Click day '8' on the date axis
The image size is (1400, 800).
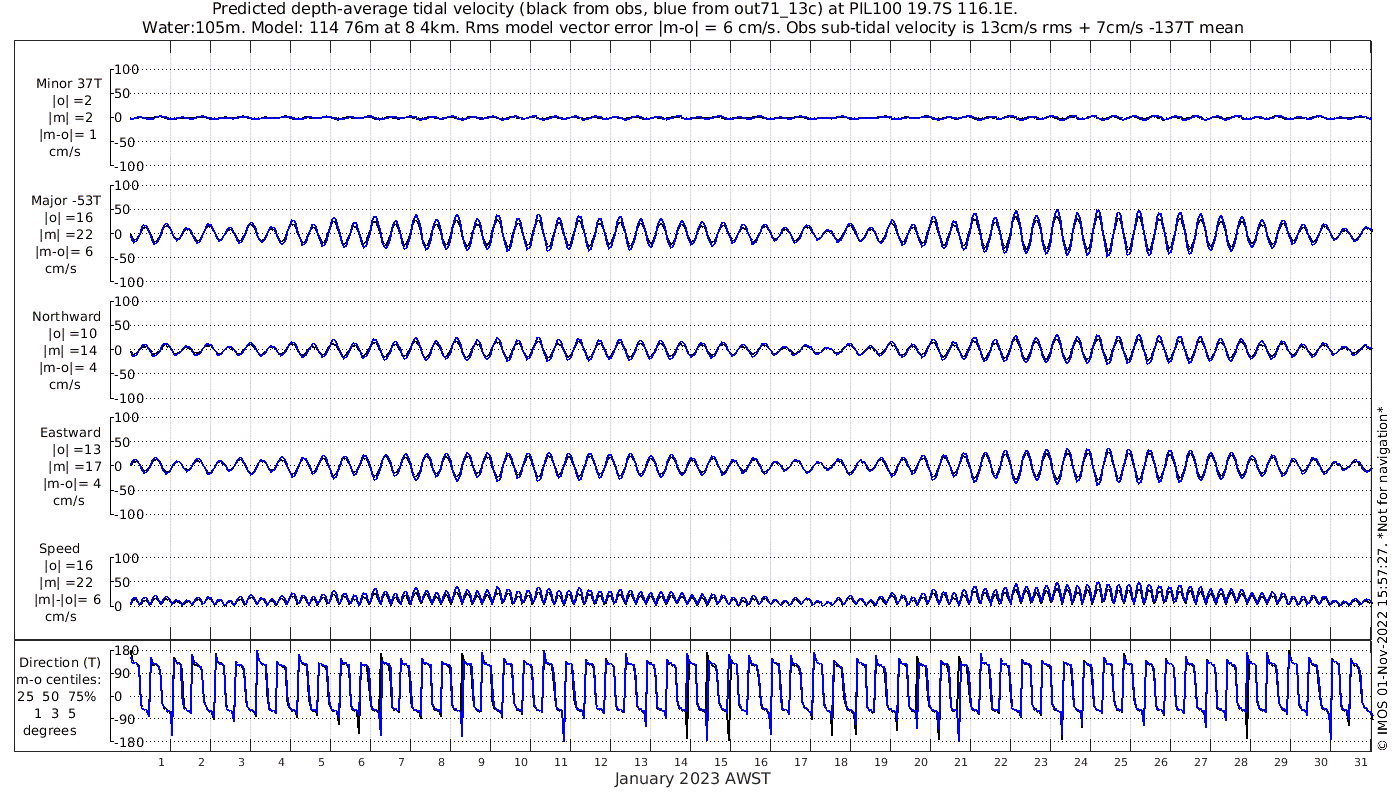441,762
